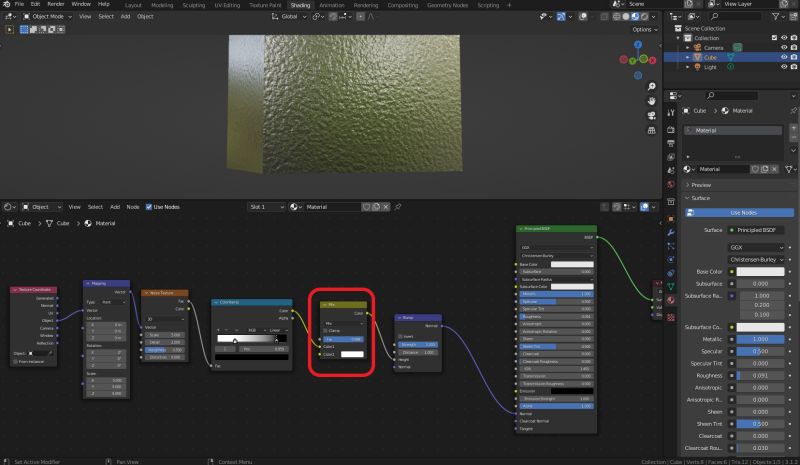Collapse the Surface panel
Screen dimensions: 800x465
click(x=700, y=198)
